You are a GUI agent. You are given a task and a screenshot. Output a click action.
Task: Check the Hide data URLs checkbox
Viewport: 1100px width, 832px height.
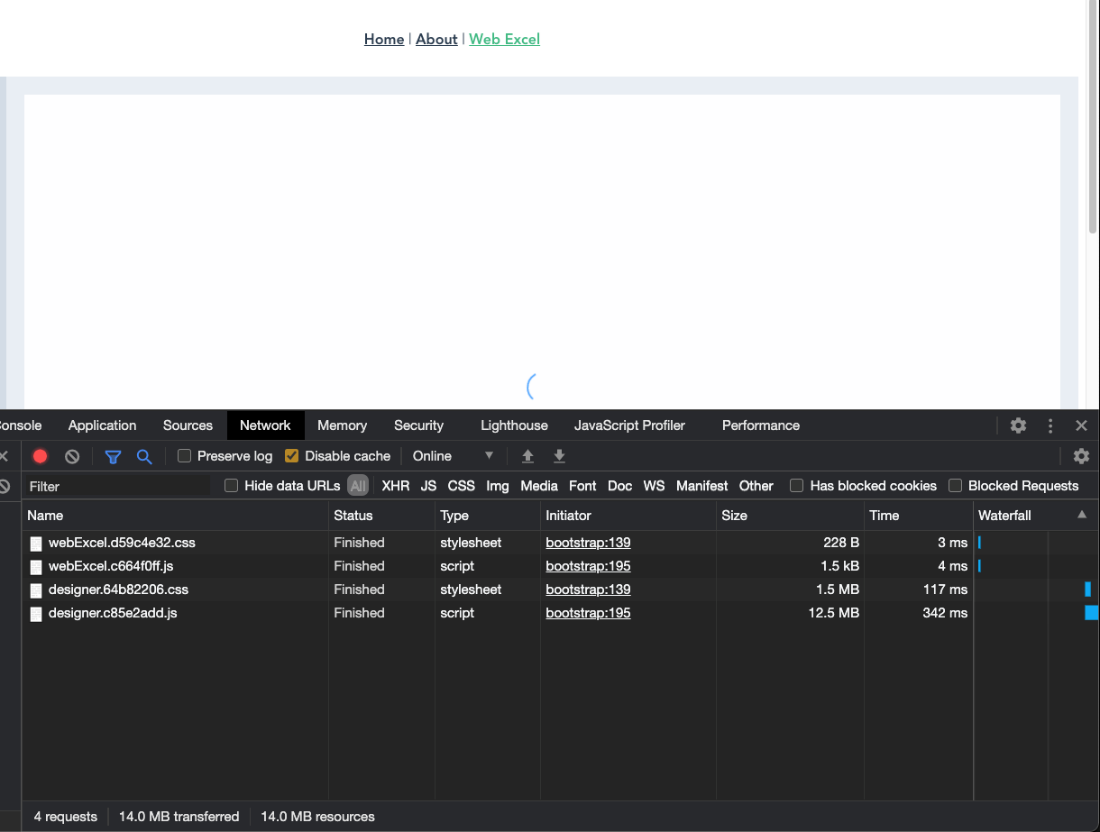point(231,486)
